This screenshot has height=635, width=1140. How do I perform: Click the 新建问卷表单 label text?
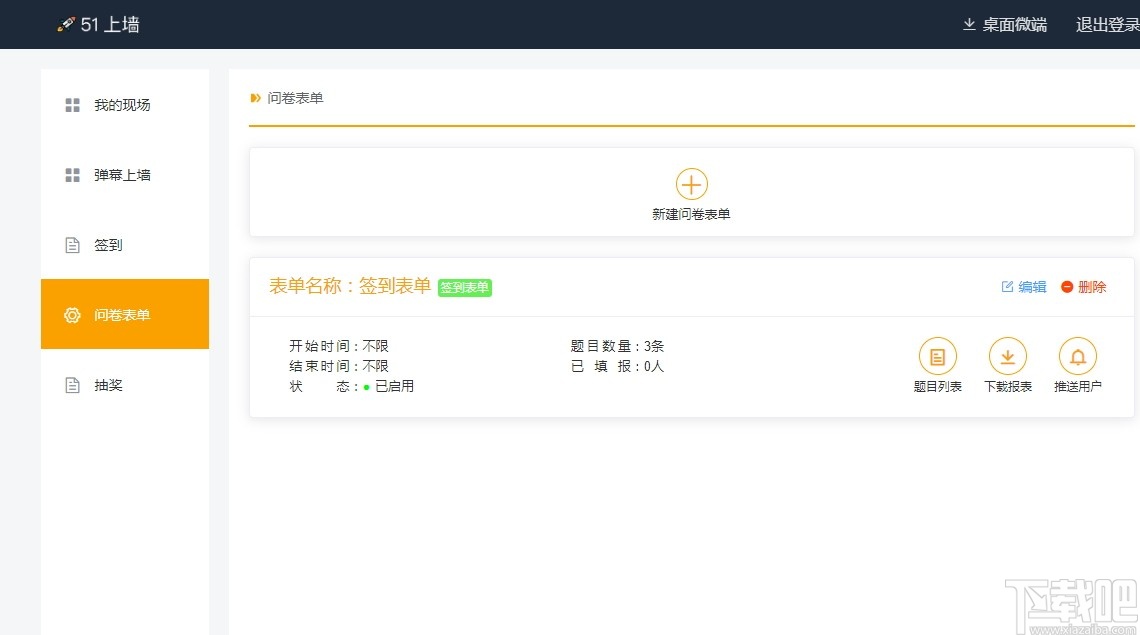[691, 213]
